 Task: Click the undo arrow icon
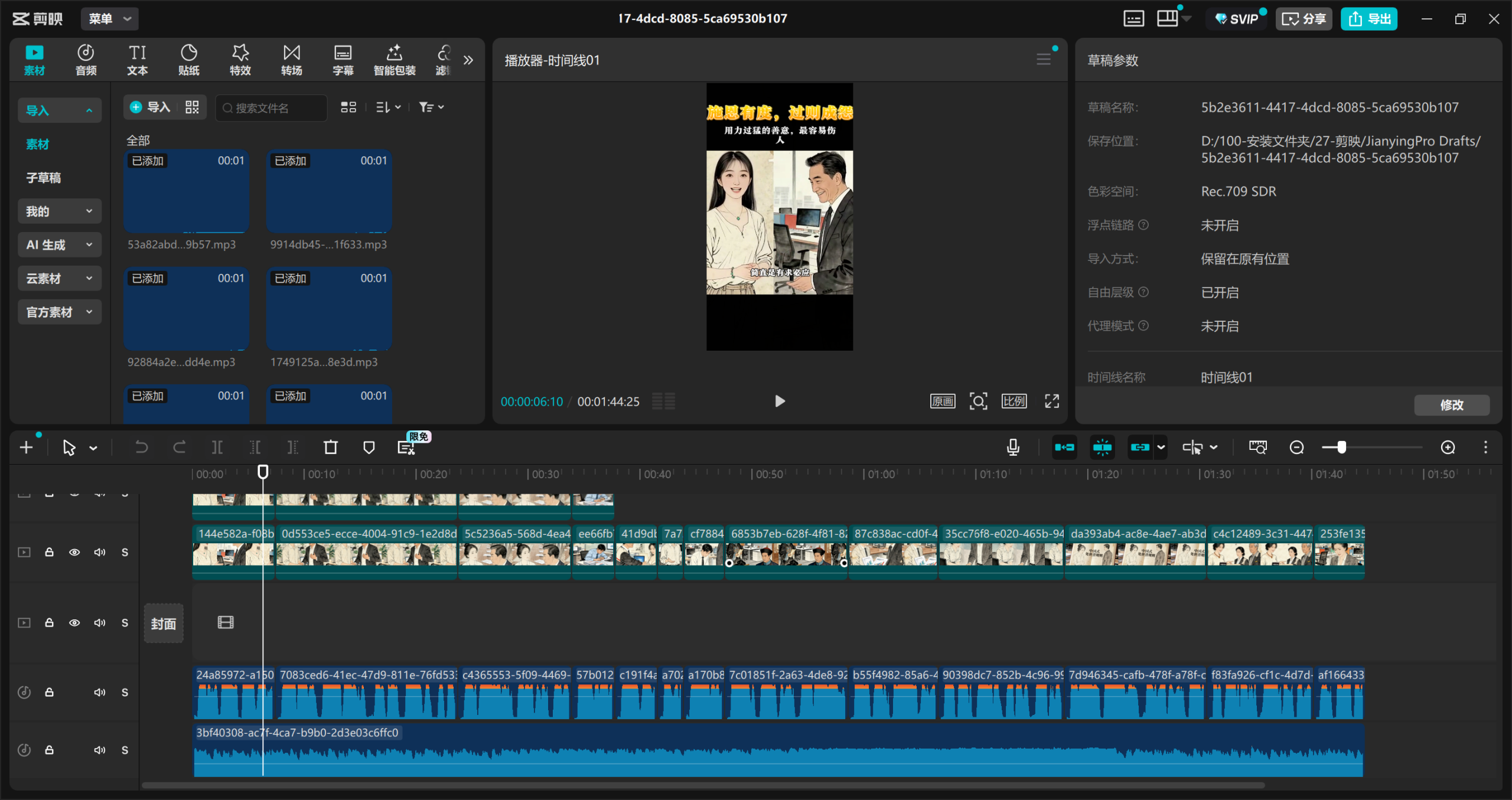point(141,448)
